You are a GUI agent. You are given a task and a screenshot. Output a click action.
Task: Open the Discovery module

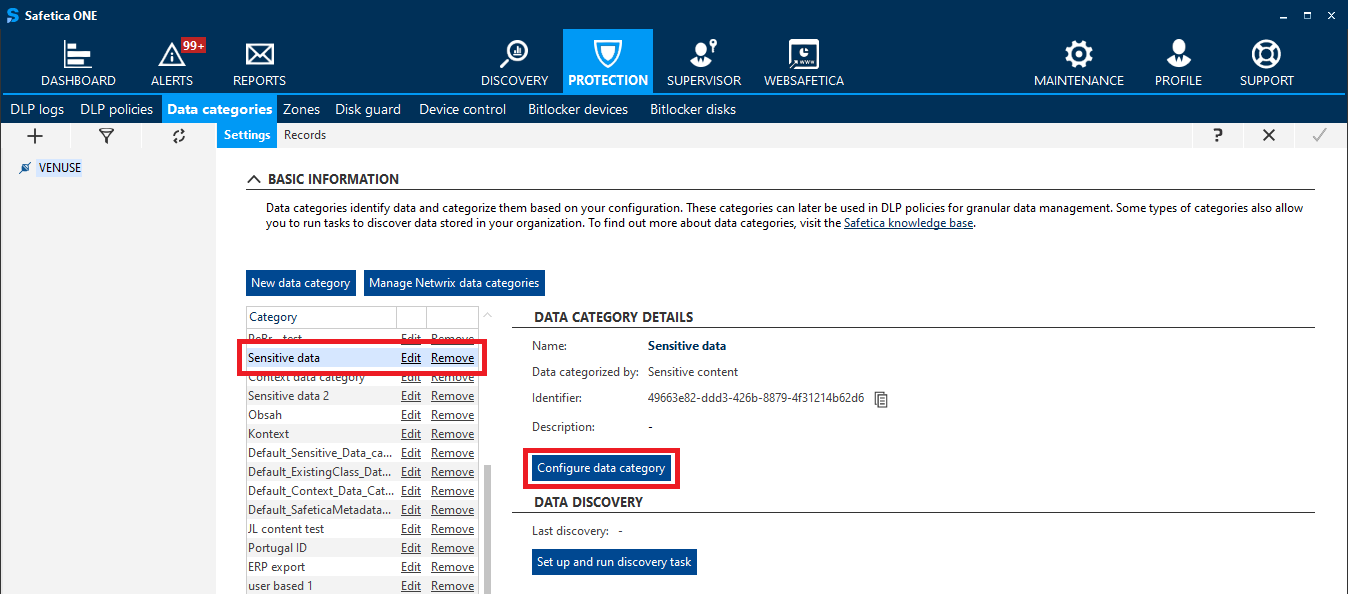point(515,63)
